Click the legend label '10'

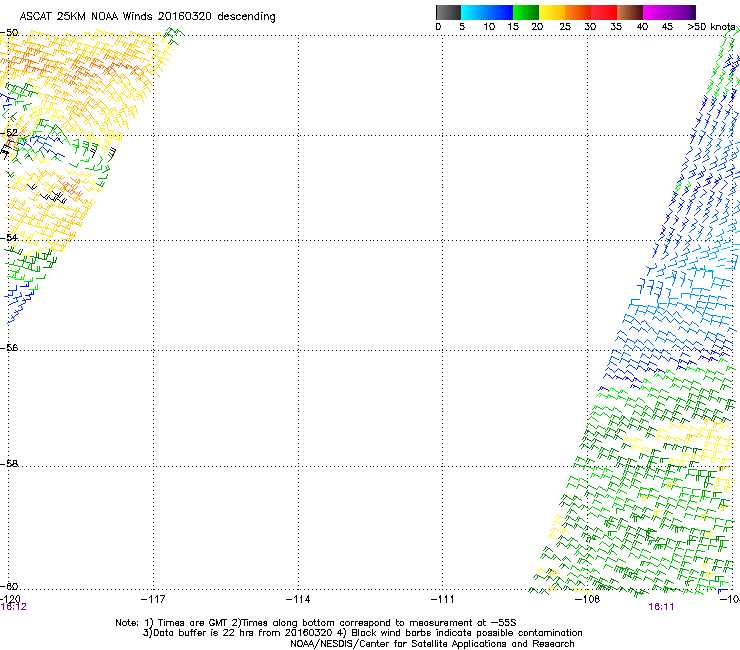pyautogui.click(x=489, y=27)
